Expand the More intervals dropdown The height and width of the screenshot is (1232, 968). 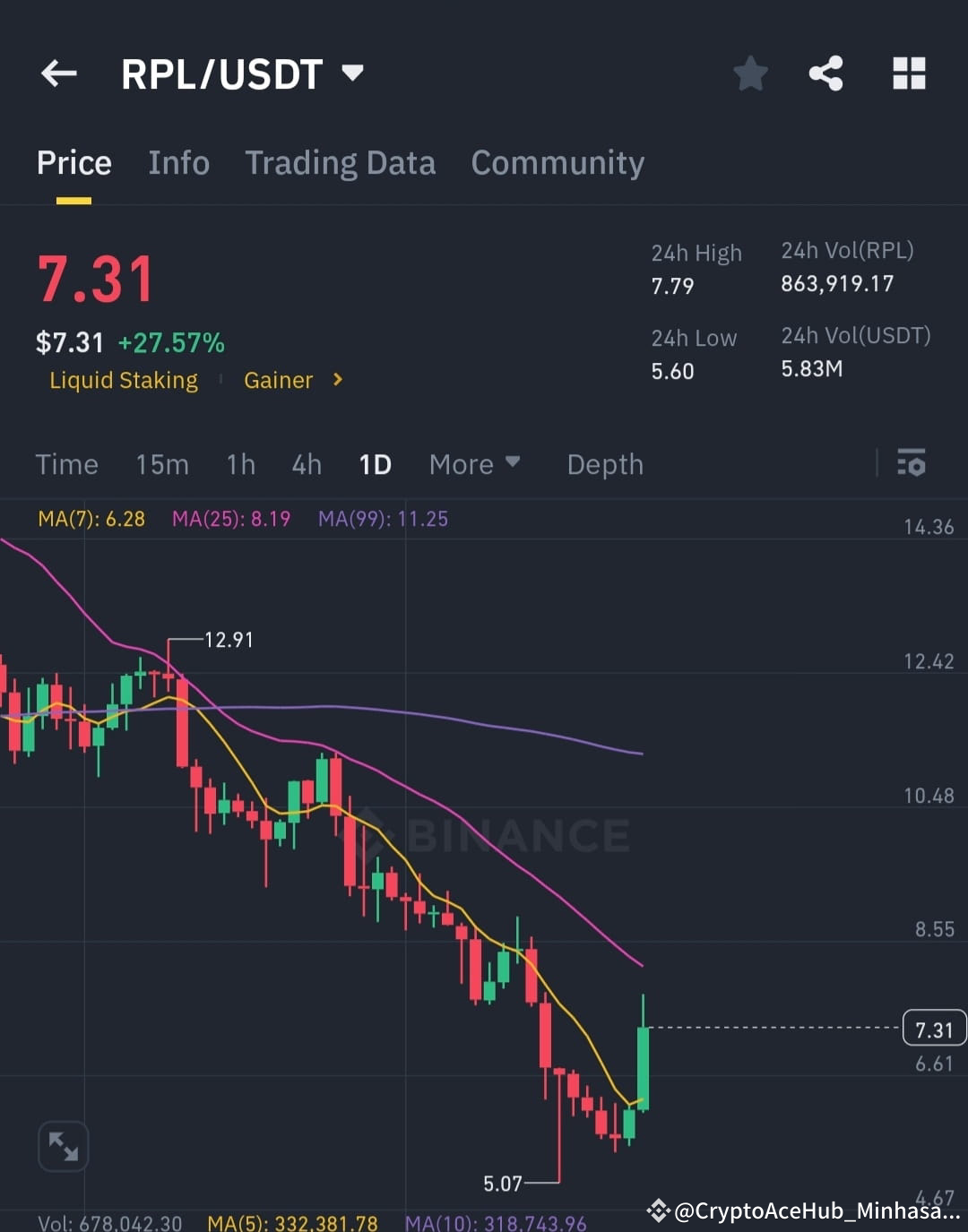[474, 464]
